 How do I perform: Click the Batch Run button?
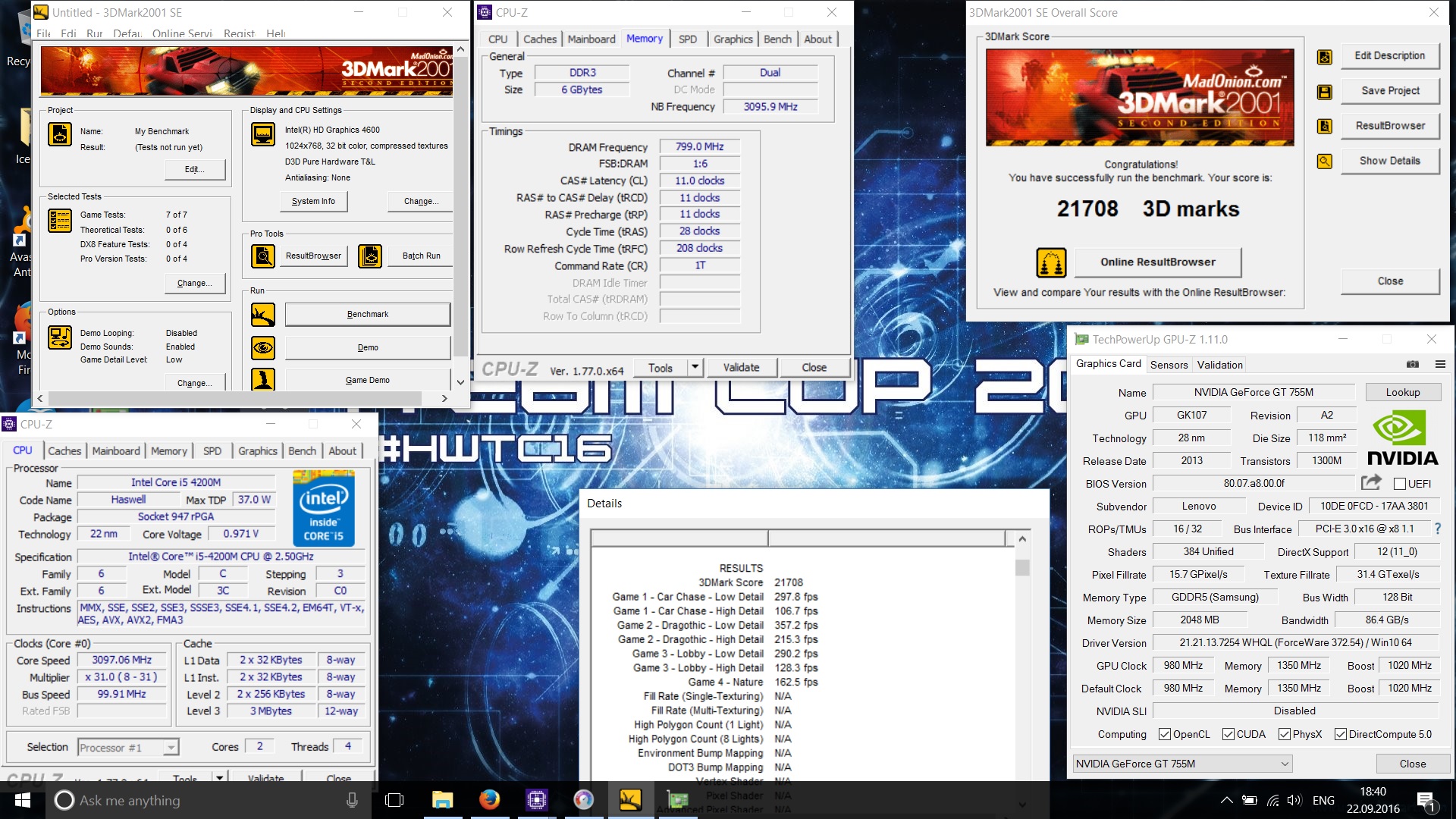tap(422, 256)
